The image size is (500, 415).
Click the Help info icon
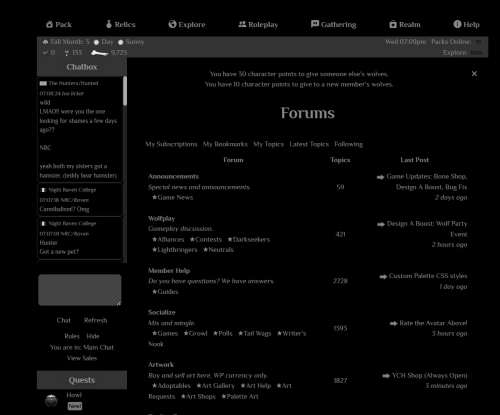457,24
